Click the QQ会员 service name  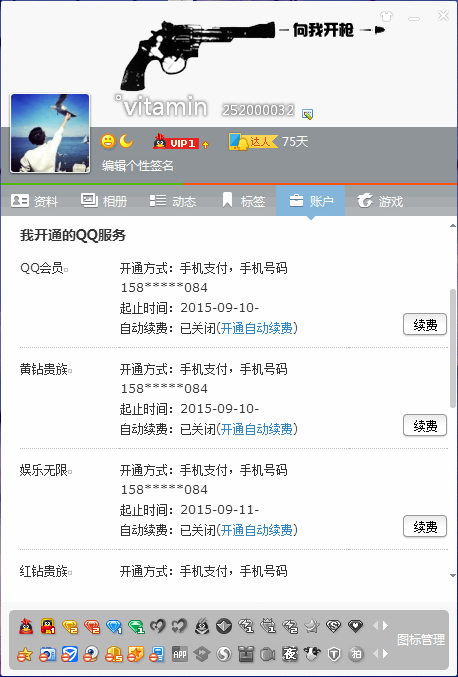point(42,268)
